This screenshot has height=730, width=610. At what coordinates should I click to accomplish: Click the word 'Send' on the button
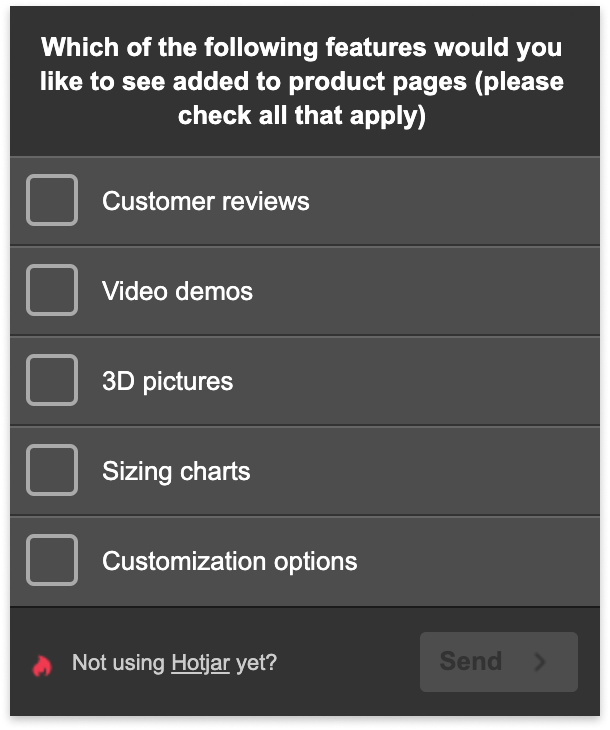[x=471, y=661]
